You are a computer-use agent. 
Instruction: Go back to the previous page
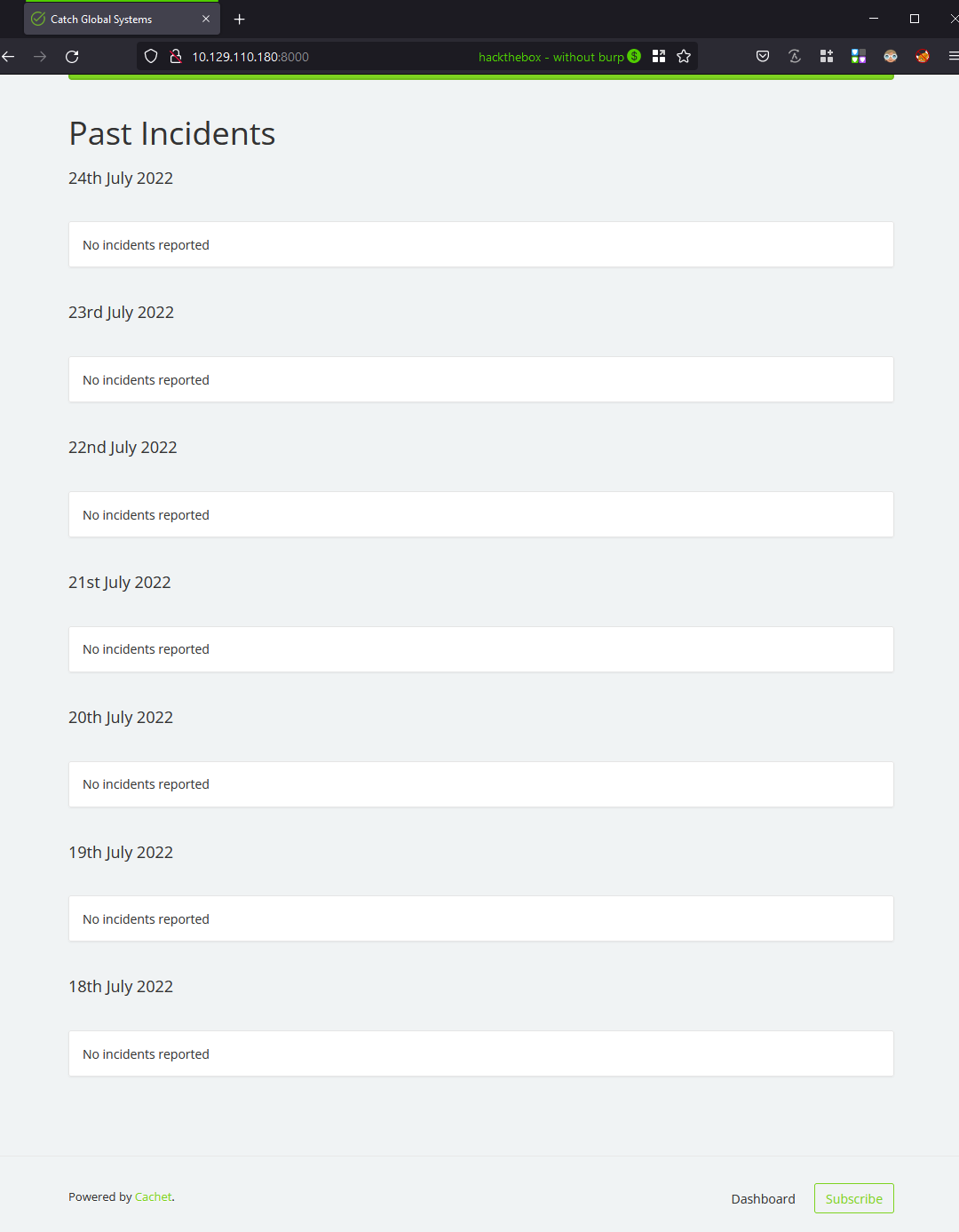9,57
